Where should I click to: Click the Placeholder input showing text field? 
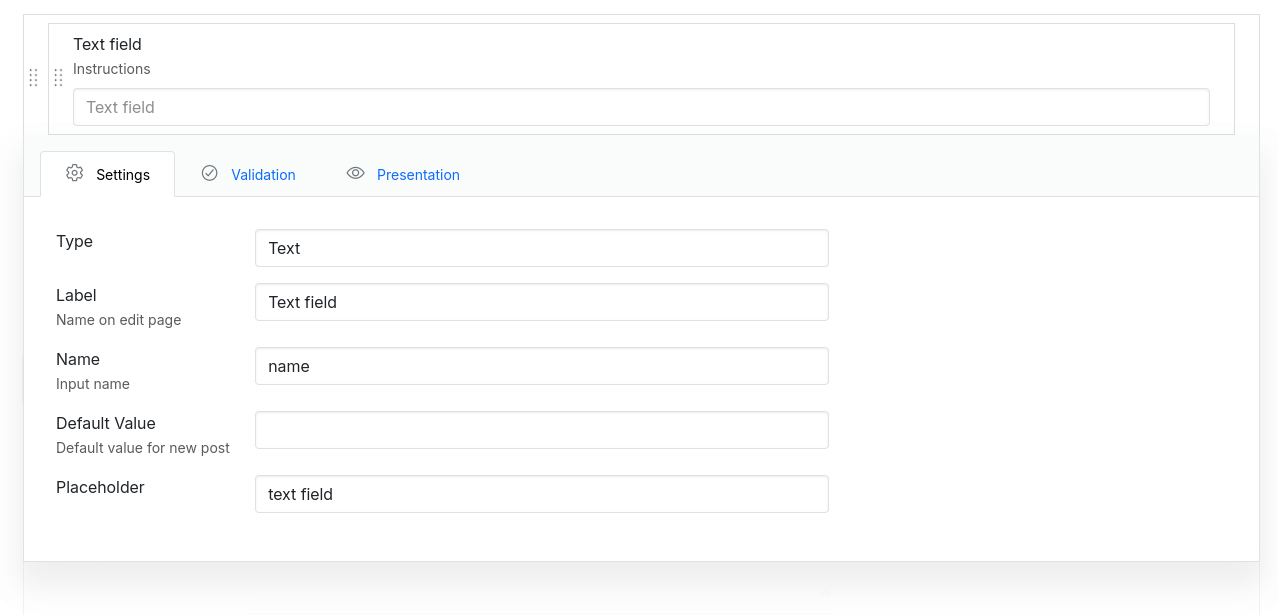(x=541, y=493)
